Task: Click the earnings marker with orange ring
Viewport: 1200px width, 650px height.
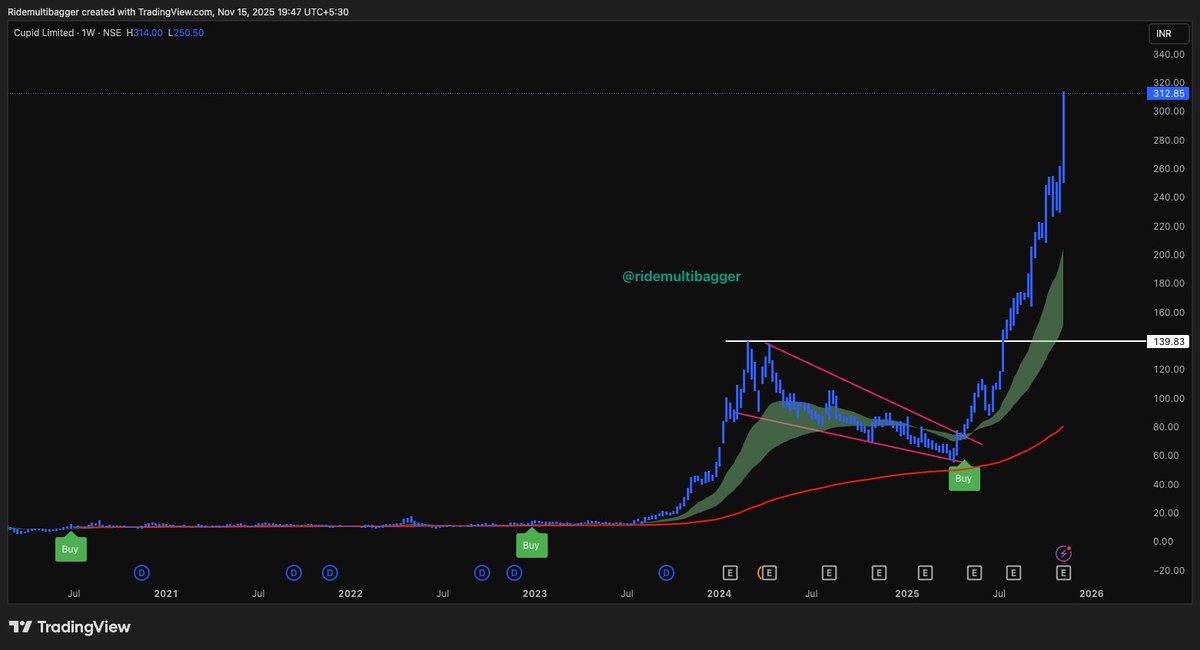Action: [x=768, y=573]
